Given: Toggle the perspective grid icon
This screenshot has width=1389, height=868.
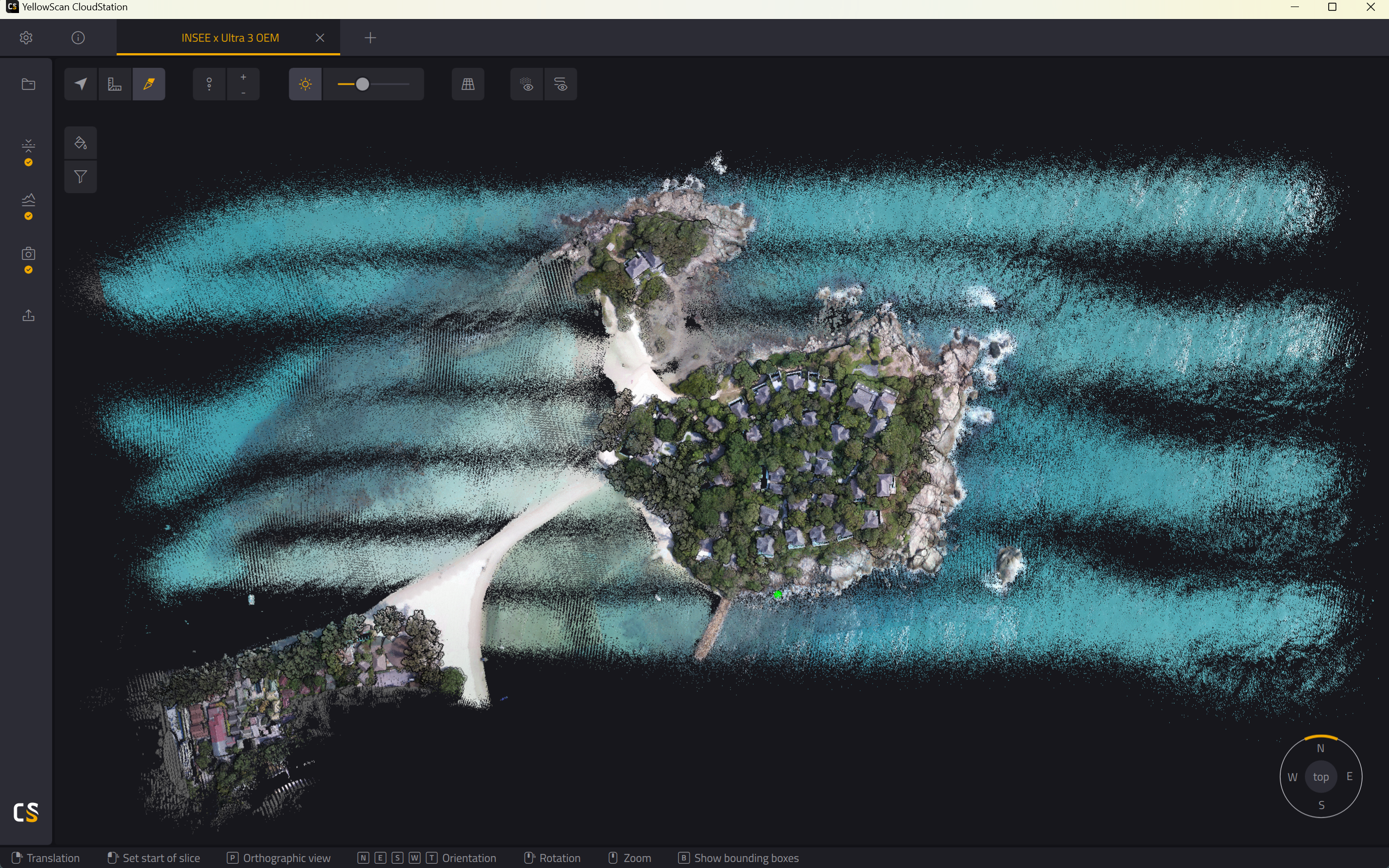Looking at the screenshot, I should click(468, 85).
